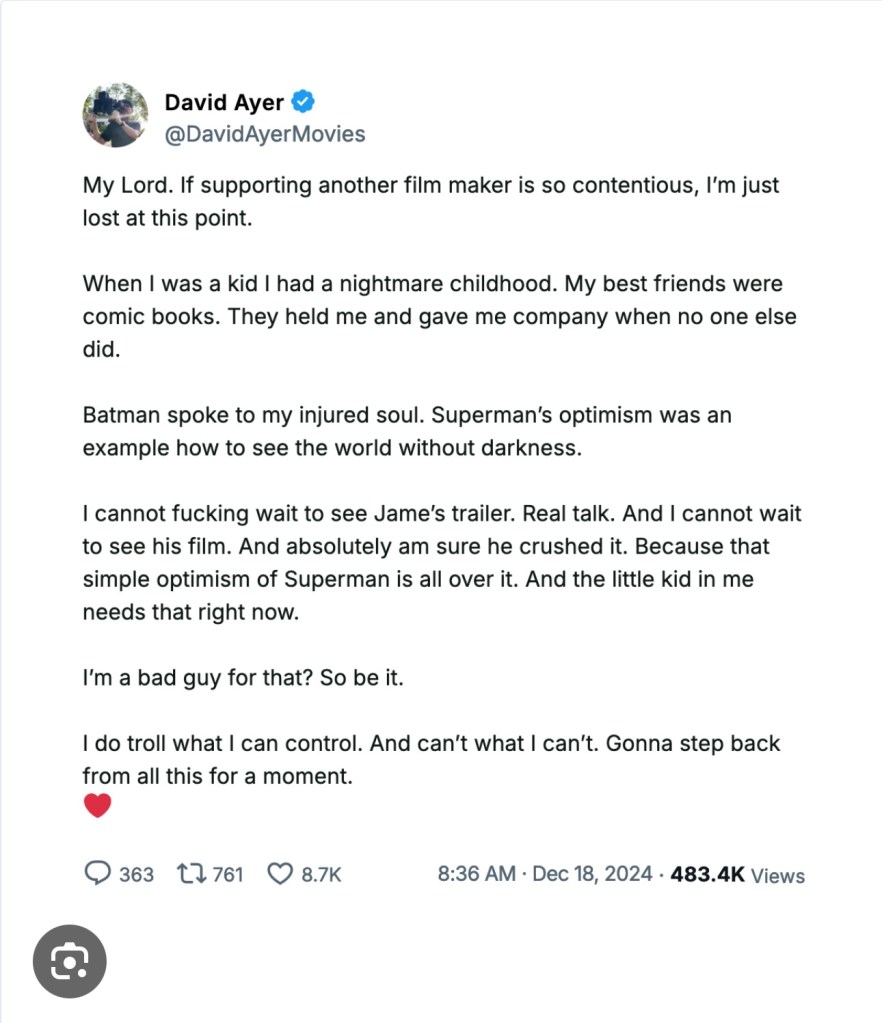Open the Google Lens search icon
The width and height of the screenshot is (882, 1023).
(x=69, y=961)
